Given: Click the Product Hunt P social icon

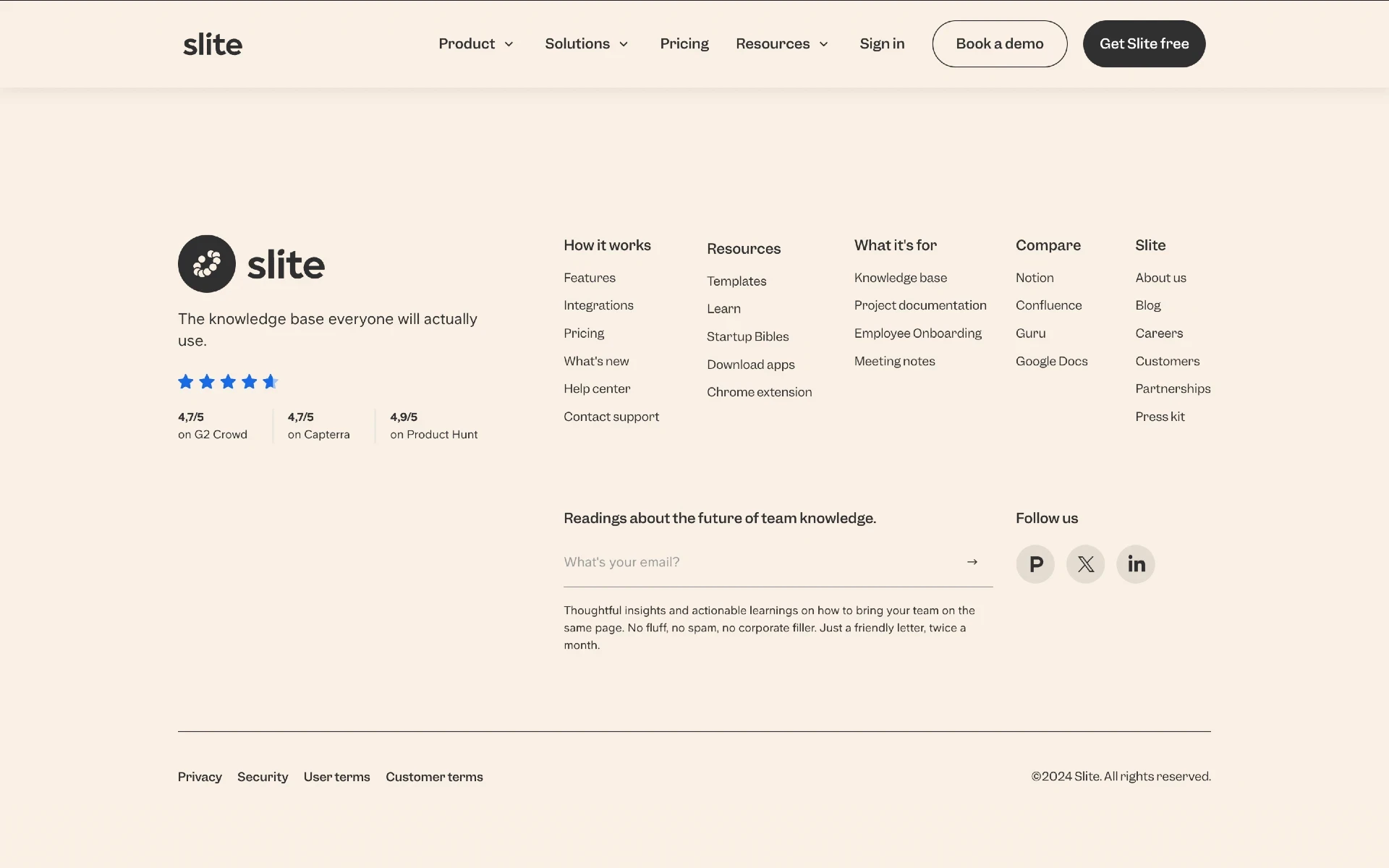Looking at the screenshot, I should (1035, 563).
